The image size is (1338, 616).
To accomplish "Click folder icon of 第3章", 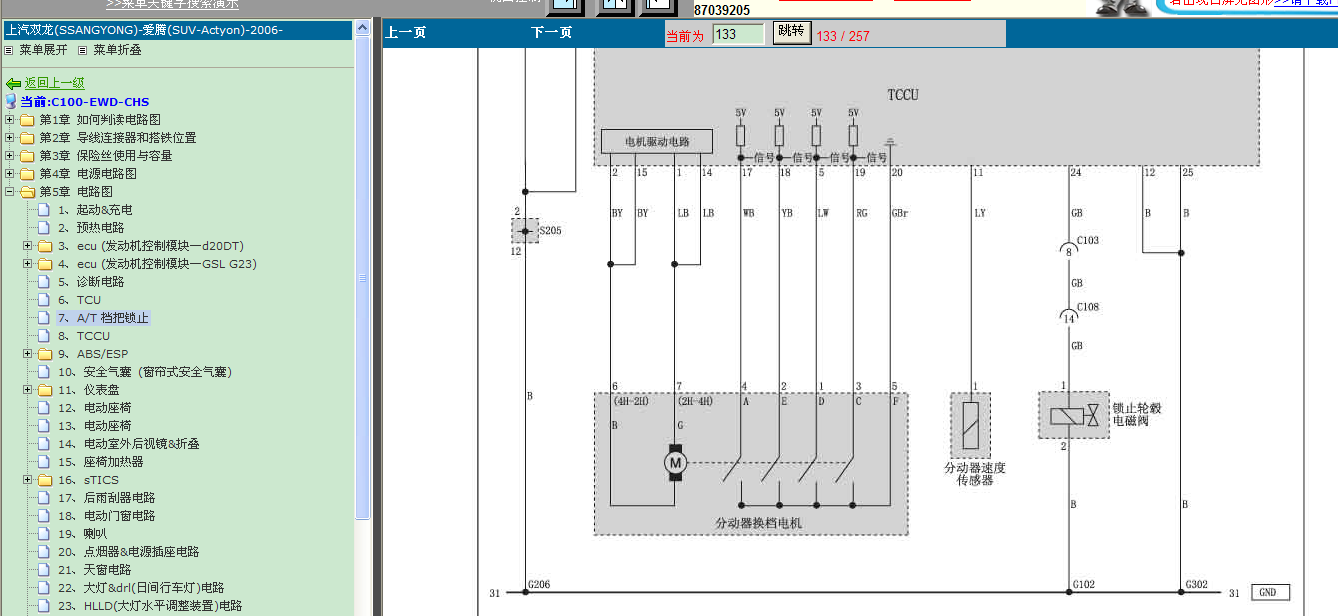I will [27, 156].
